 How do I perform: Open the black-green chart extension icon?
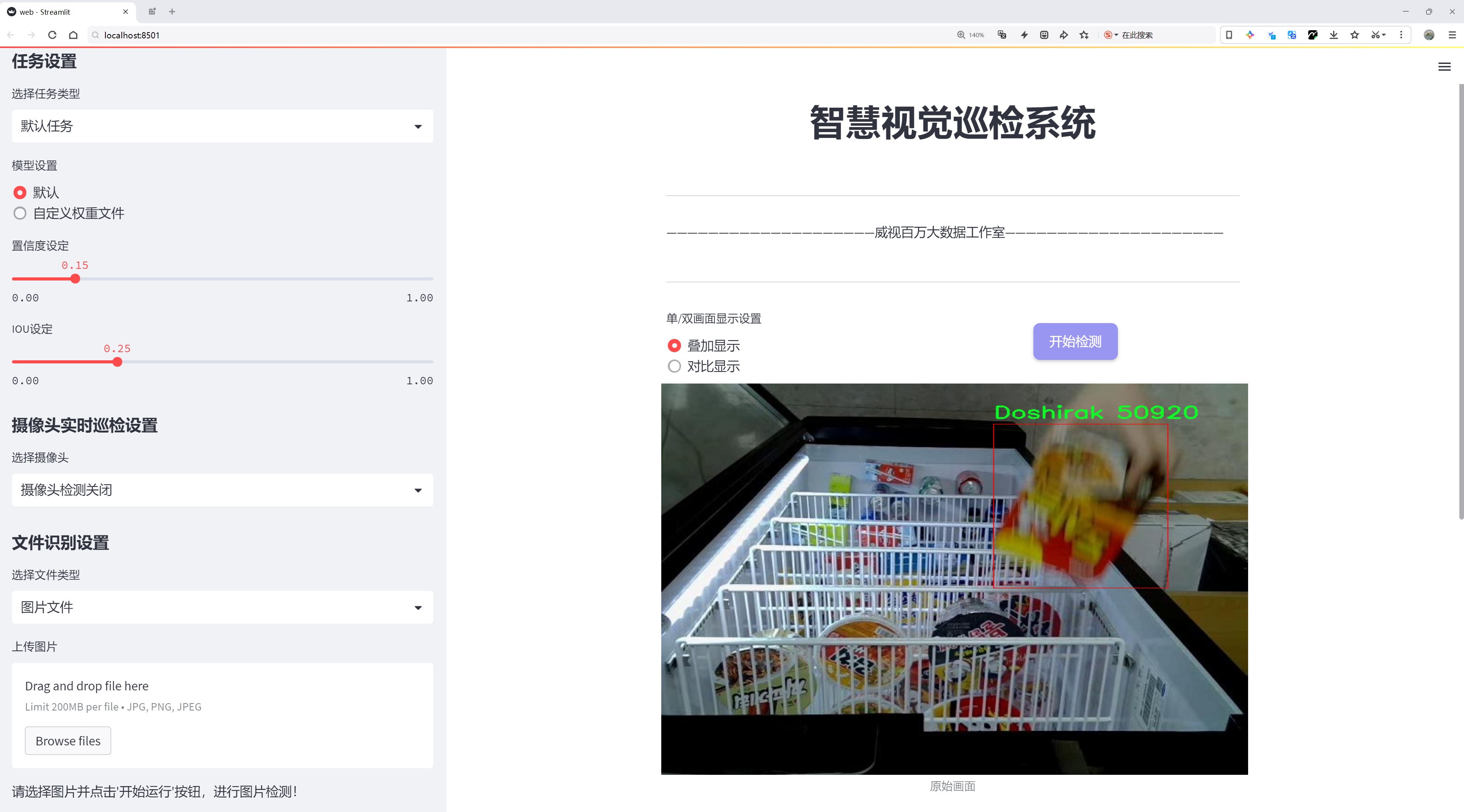click(x=1313, y=34)
